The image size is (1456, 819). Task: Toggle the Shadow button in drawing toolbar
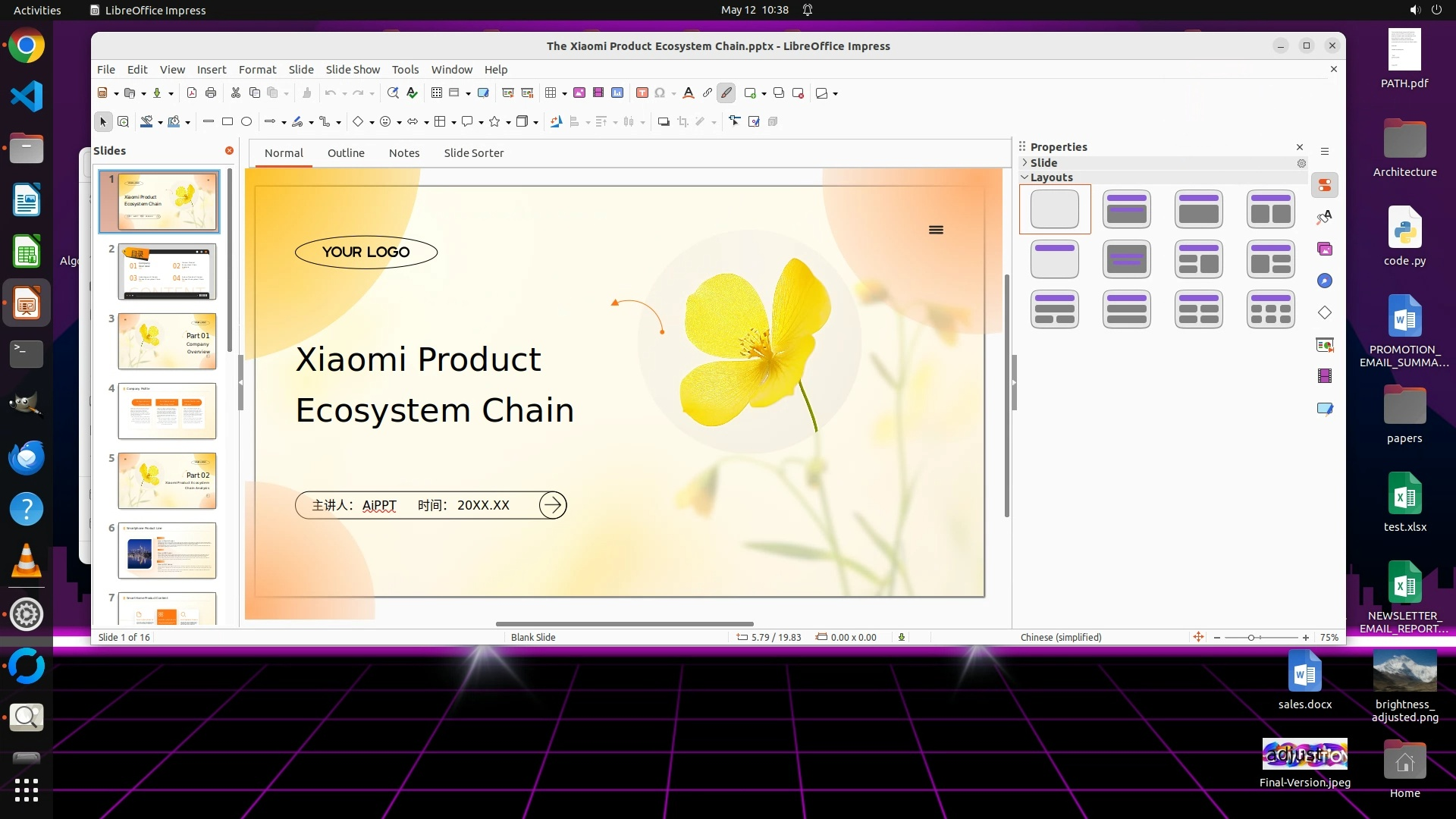664,121
